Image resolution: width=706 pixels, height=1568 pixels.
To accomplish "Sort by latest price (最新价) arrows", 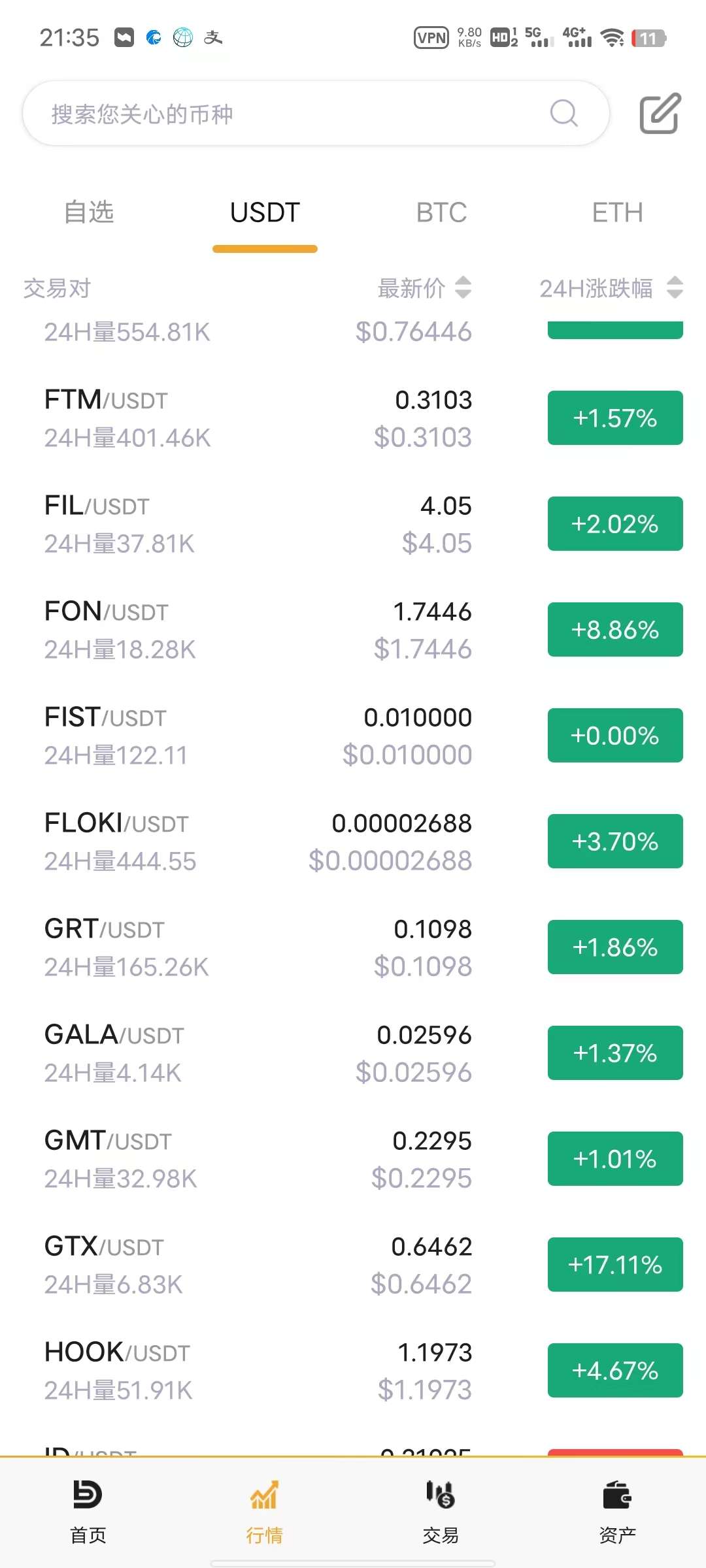I will pyautogui.click(x=463, y=287).
